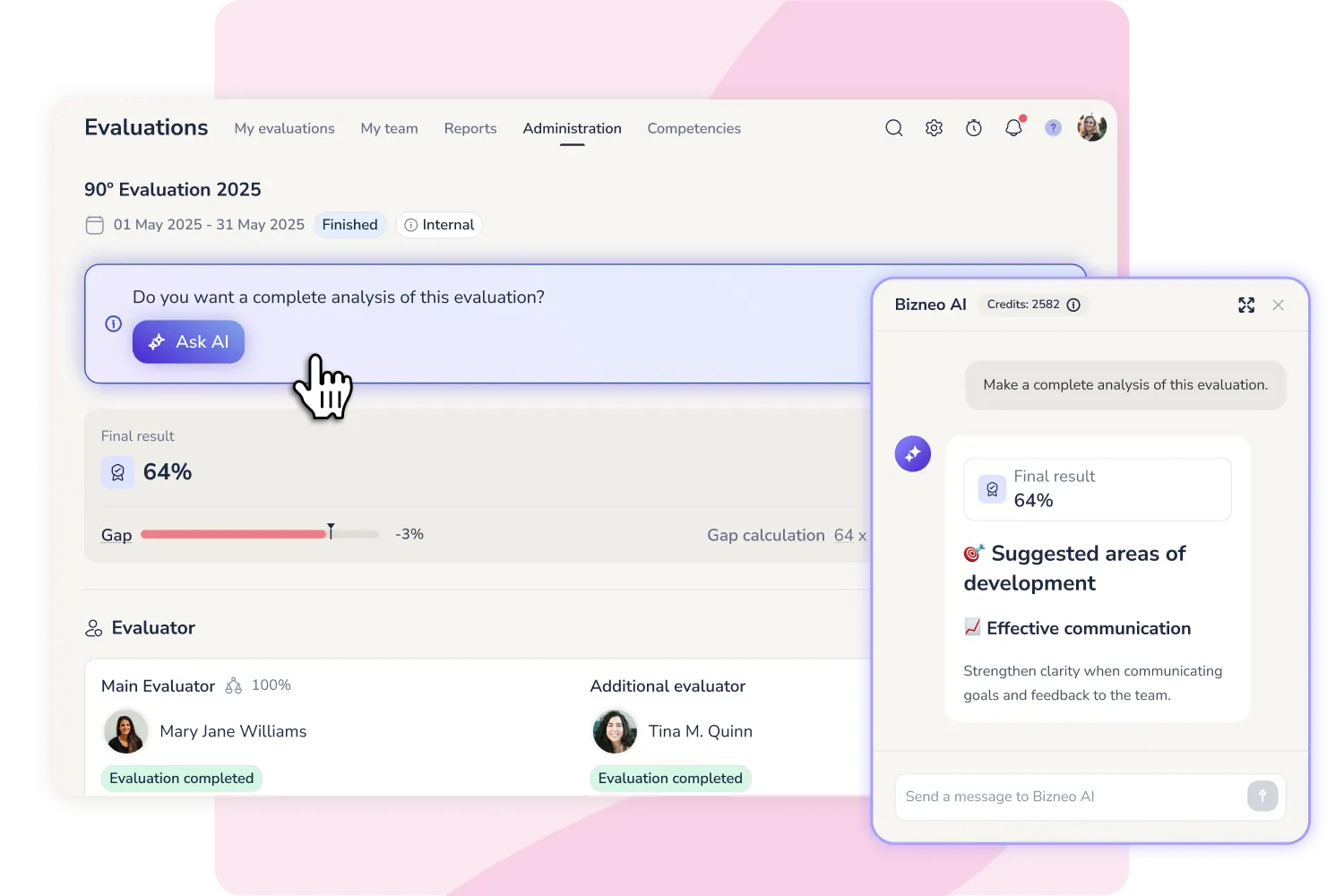Click the Evaluator section people icon
The image size is (1344, 896).
pyautogui.click(x=94, y=628)
